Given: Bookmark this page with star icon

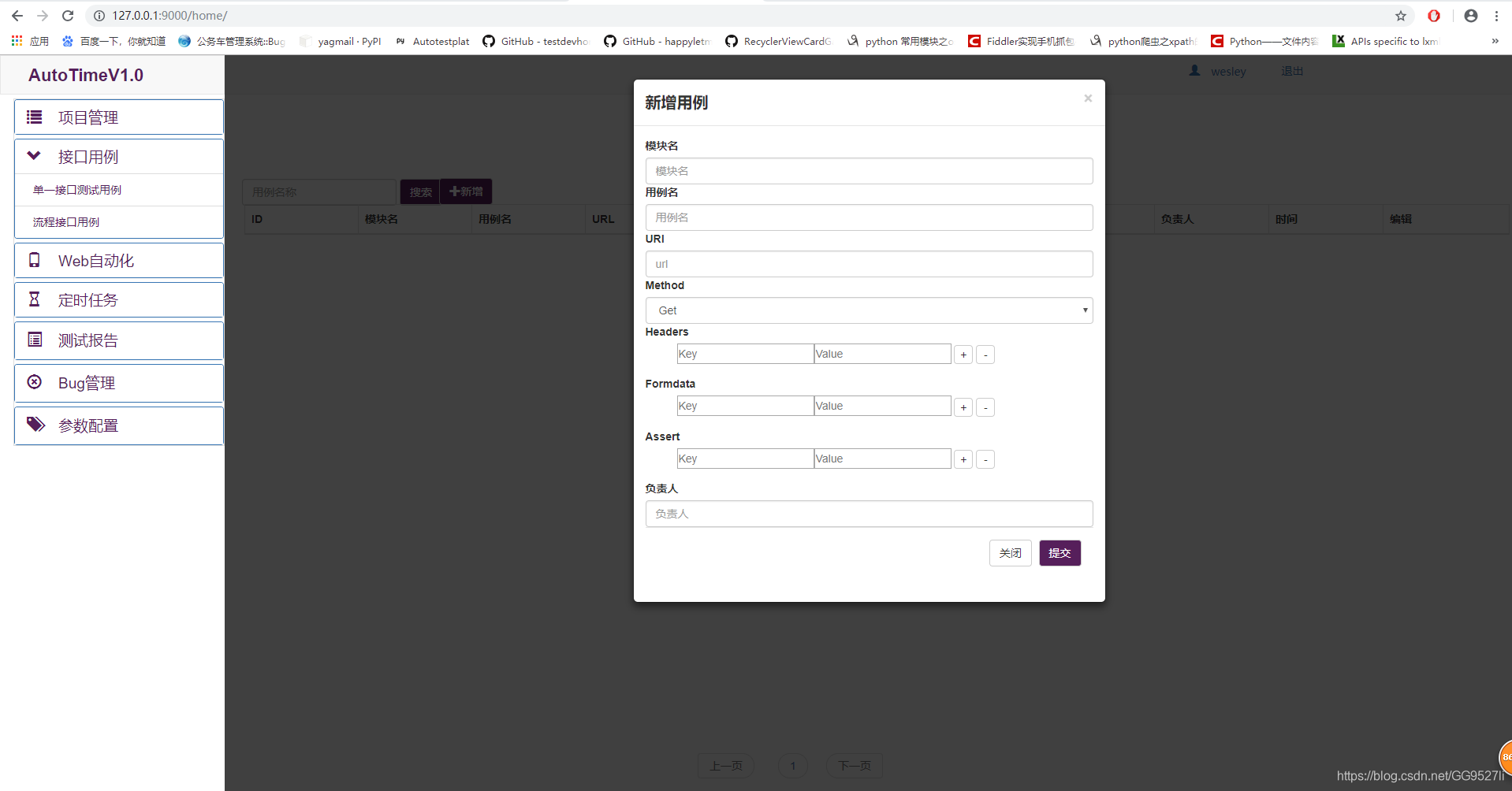Looking at the screenshot, I should (1401, 16).
